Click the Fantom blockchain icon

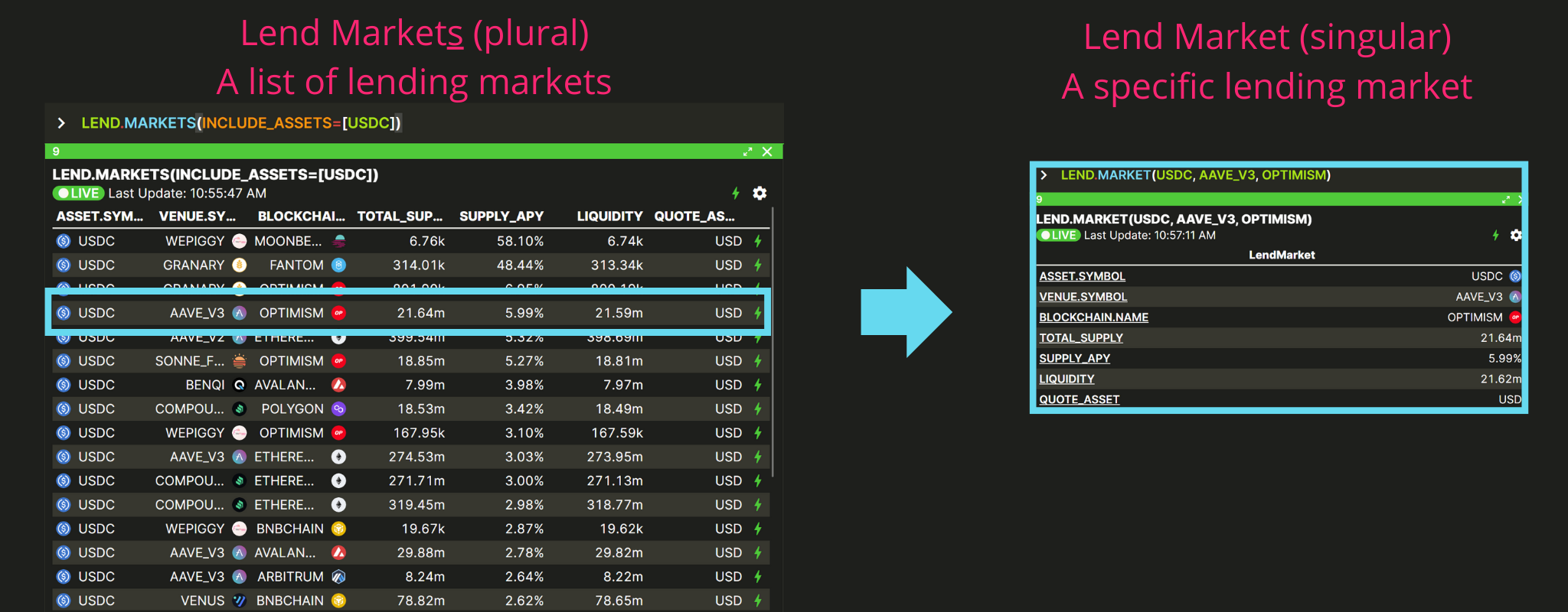(338, 265)
